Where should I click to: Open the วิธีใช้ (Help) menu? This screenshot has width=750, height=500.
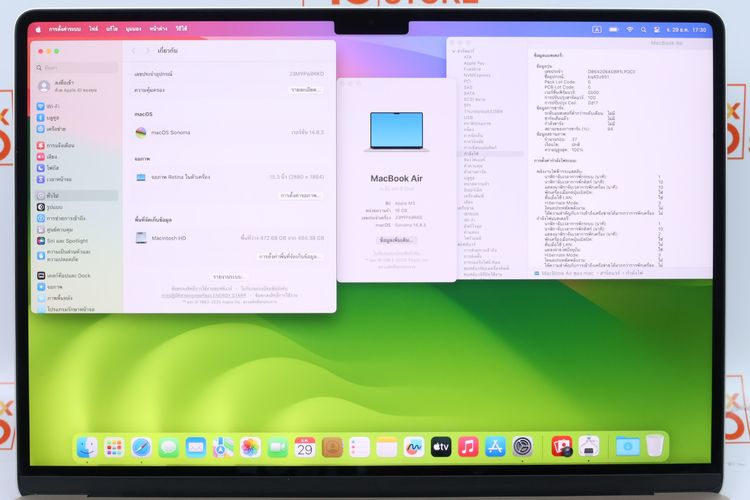[181, 29]
